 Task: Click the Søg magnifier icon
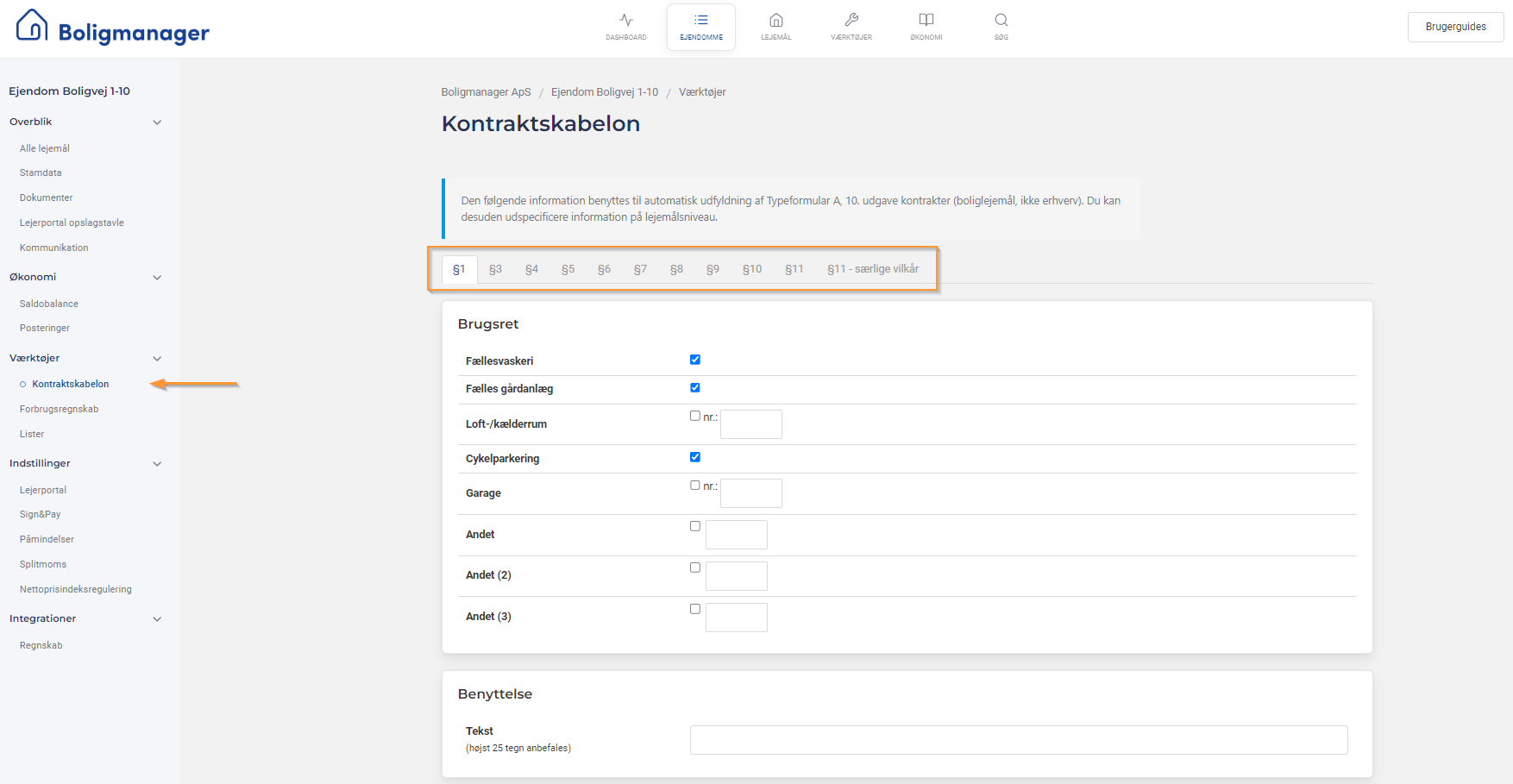pos(1001,20)
